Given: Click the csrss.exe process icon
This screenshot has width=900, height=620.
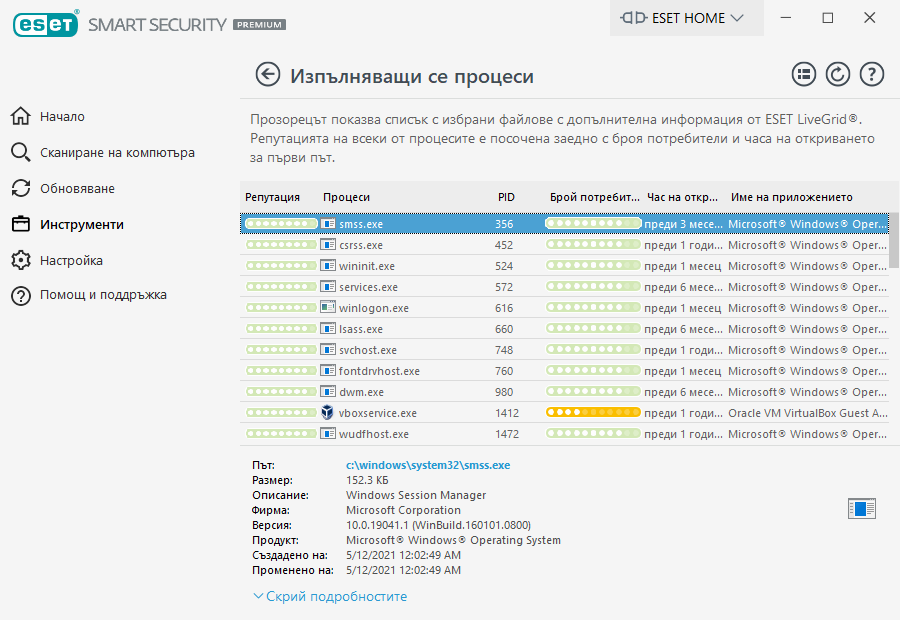Looking at the screenshot, I should (328, 245).
